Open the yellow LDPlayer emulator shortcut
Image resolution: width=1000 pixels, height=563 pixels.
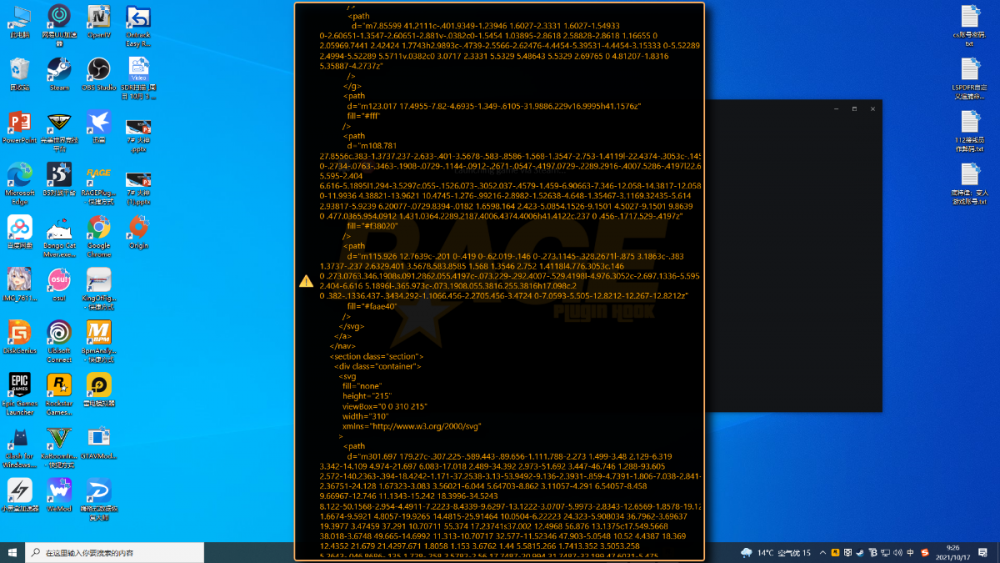click(x=99, y=390)
